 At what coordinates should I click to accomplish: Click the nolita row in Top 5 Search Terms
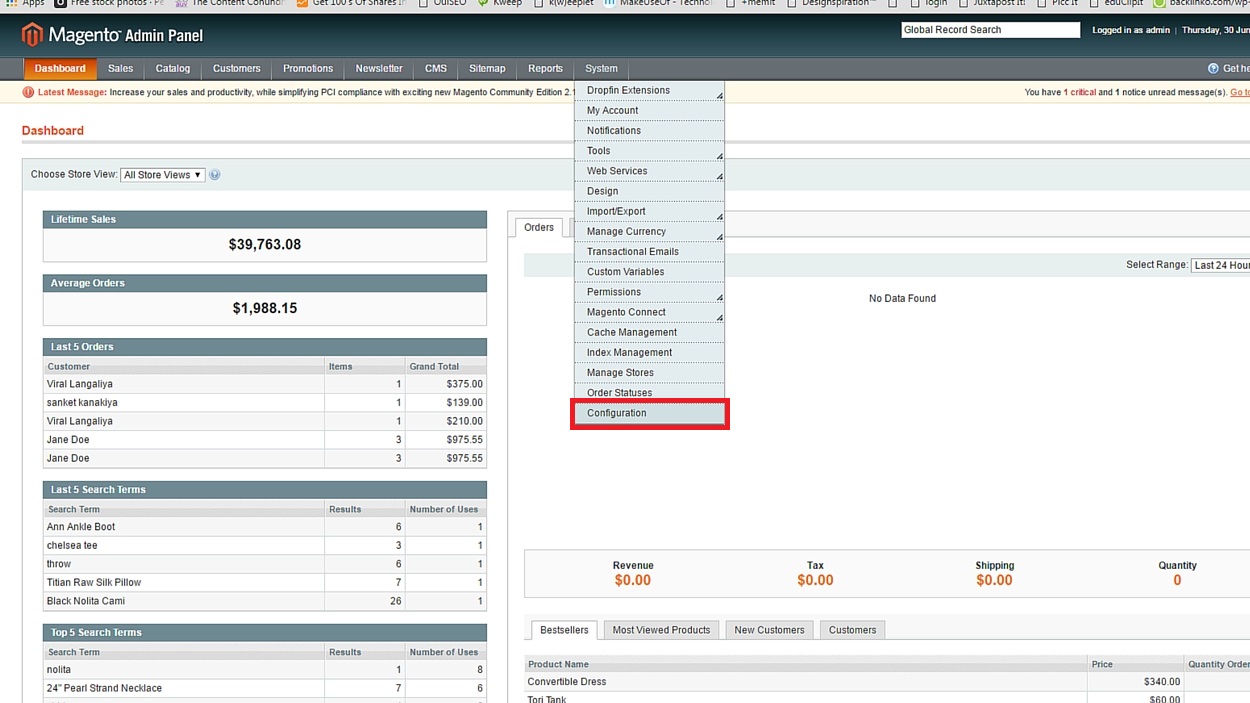[x=265, y=670]
